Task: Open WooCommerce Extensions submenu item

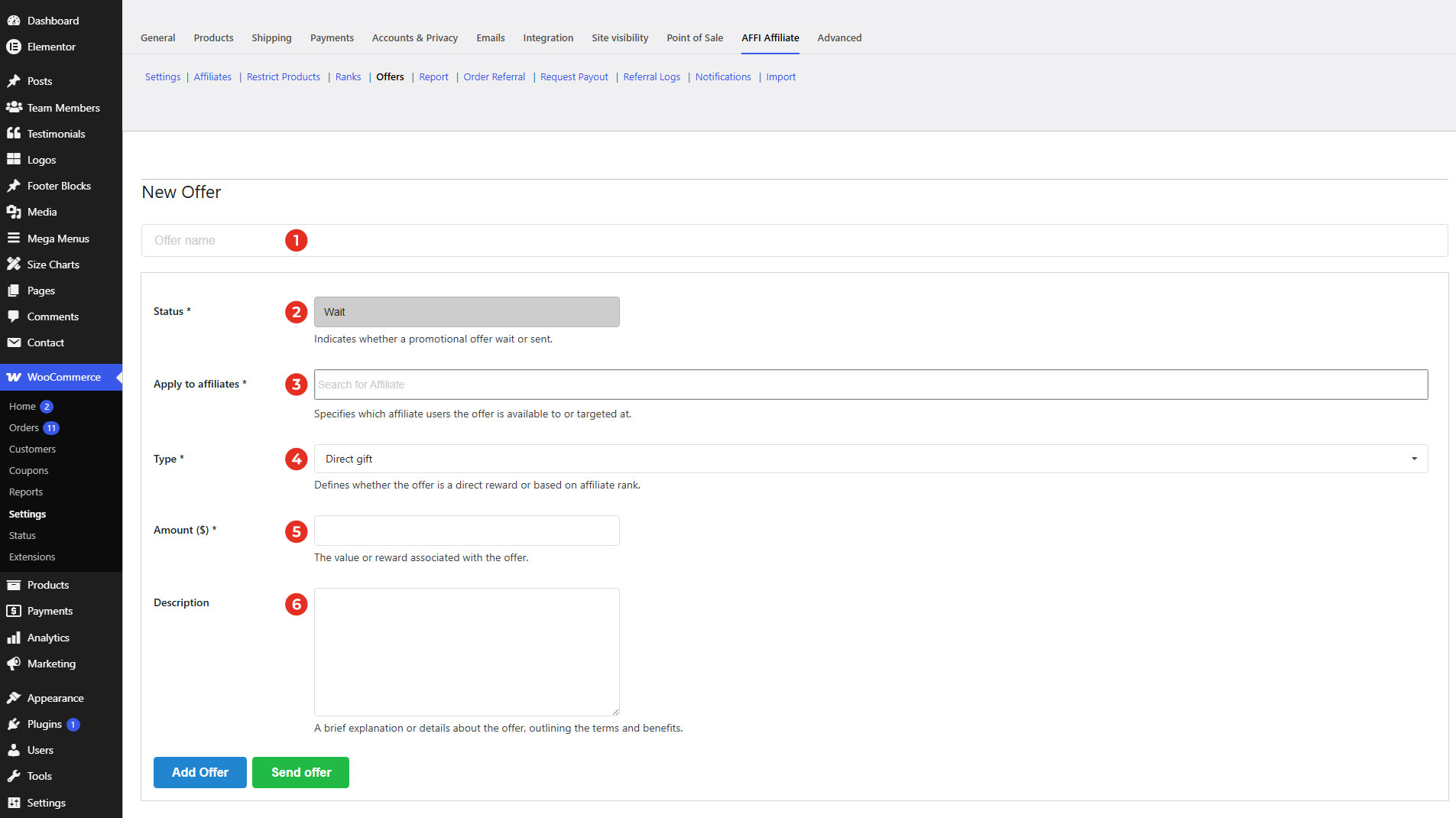Action: click(x=32, y=557)
